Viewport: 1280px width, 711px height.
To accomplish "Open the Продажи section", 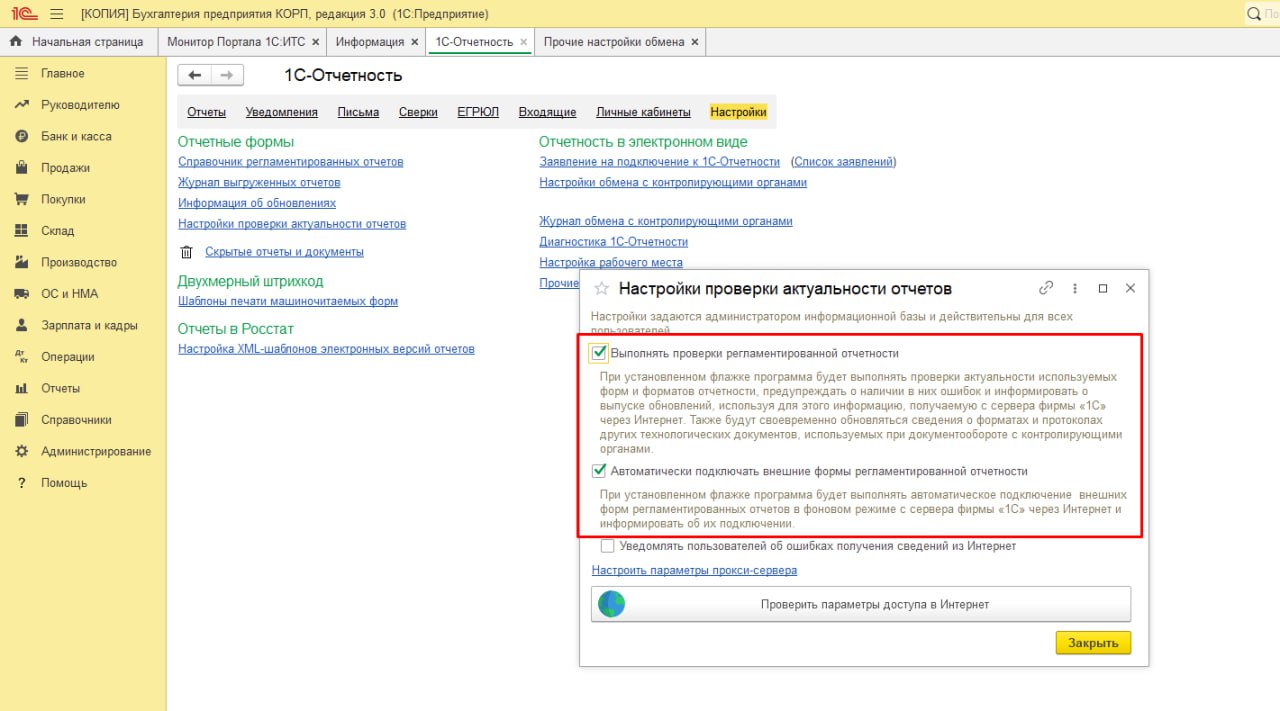I will (65, 168).
